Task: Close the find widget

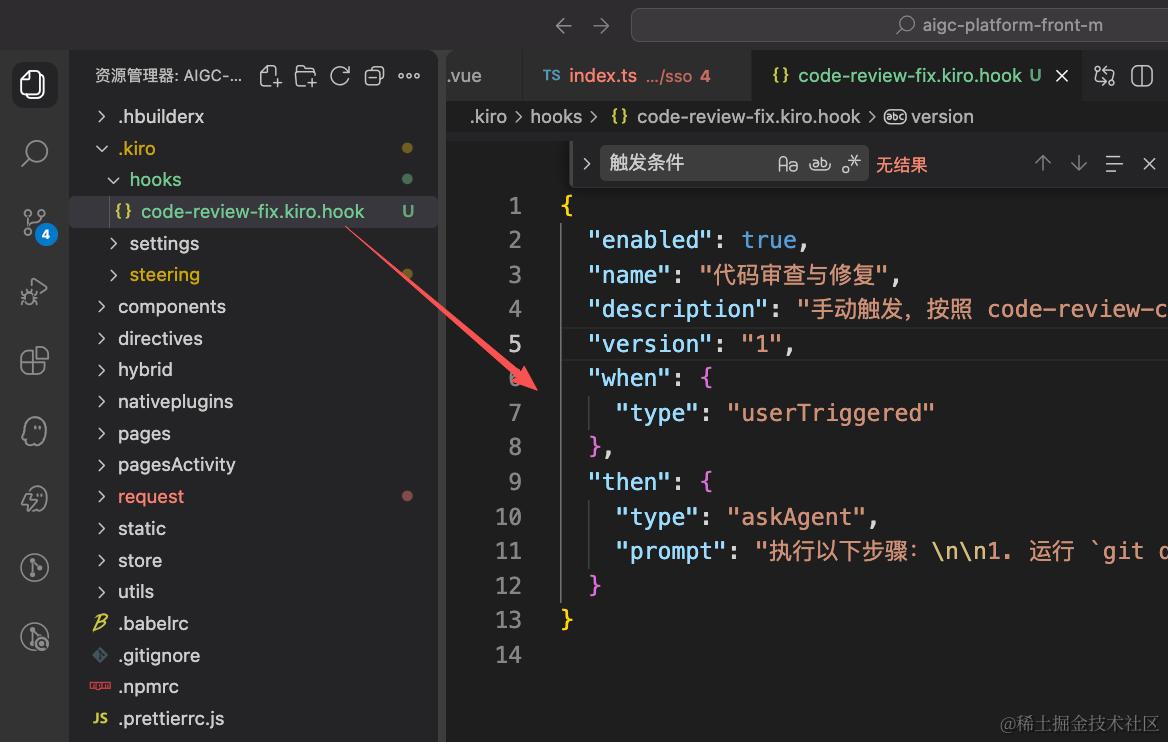Action: point(1149,164)
